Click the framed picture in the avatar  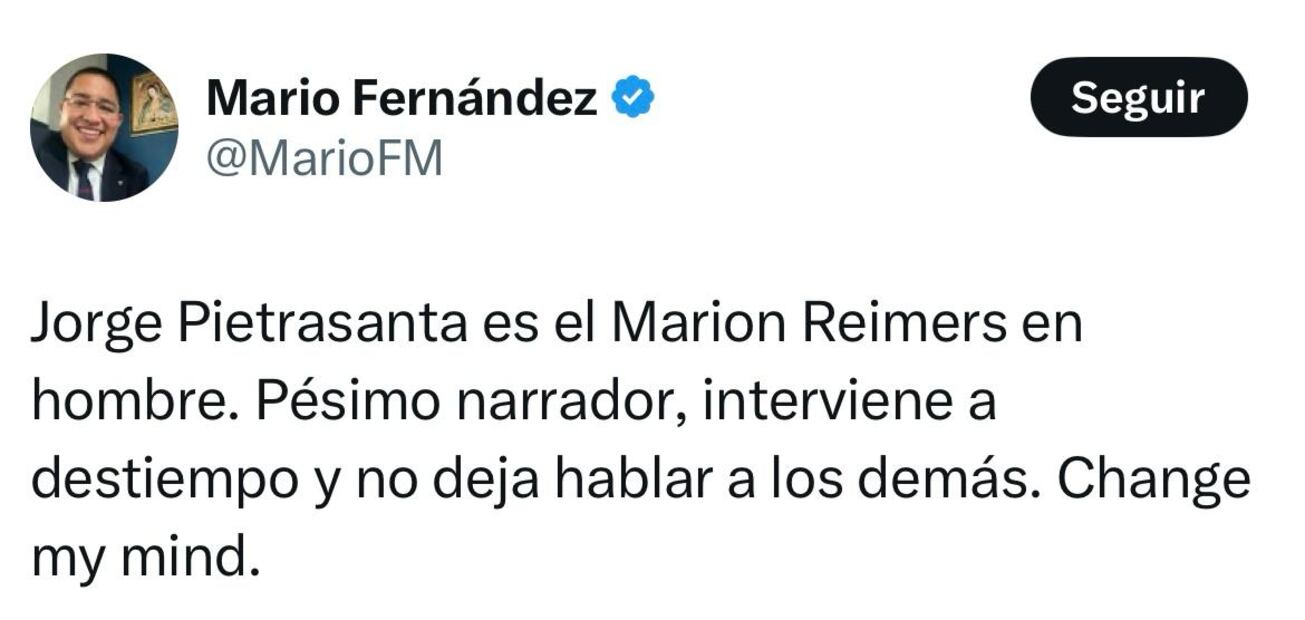153,103
